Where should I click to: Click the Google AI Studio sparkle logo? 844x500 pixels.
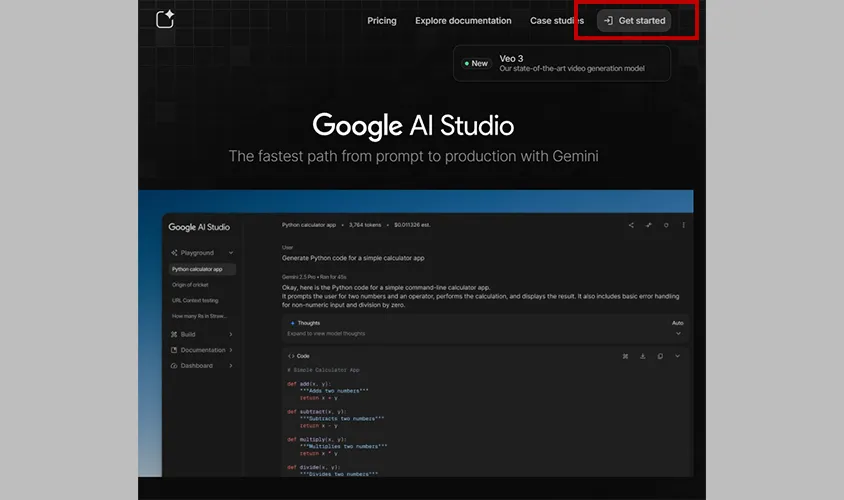point(166,20)
